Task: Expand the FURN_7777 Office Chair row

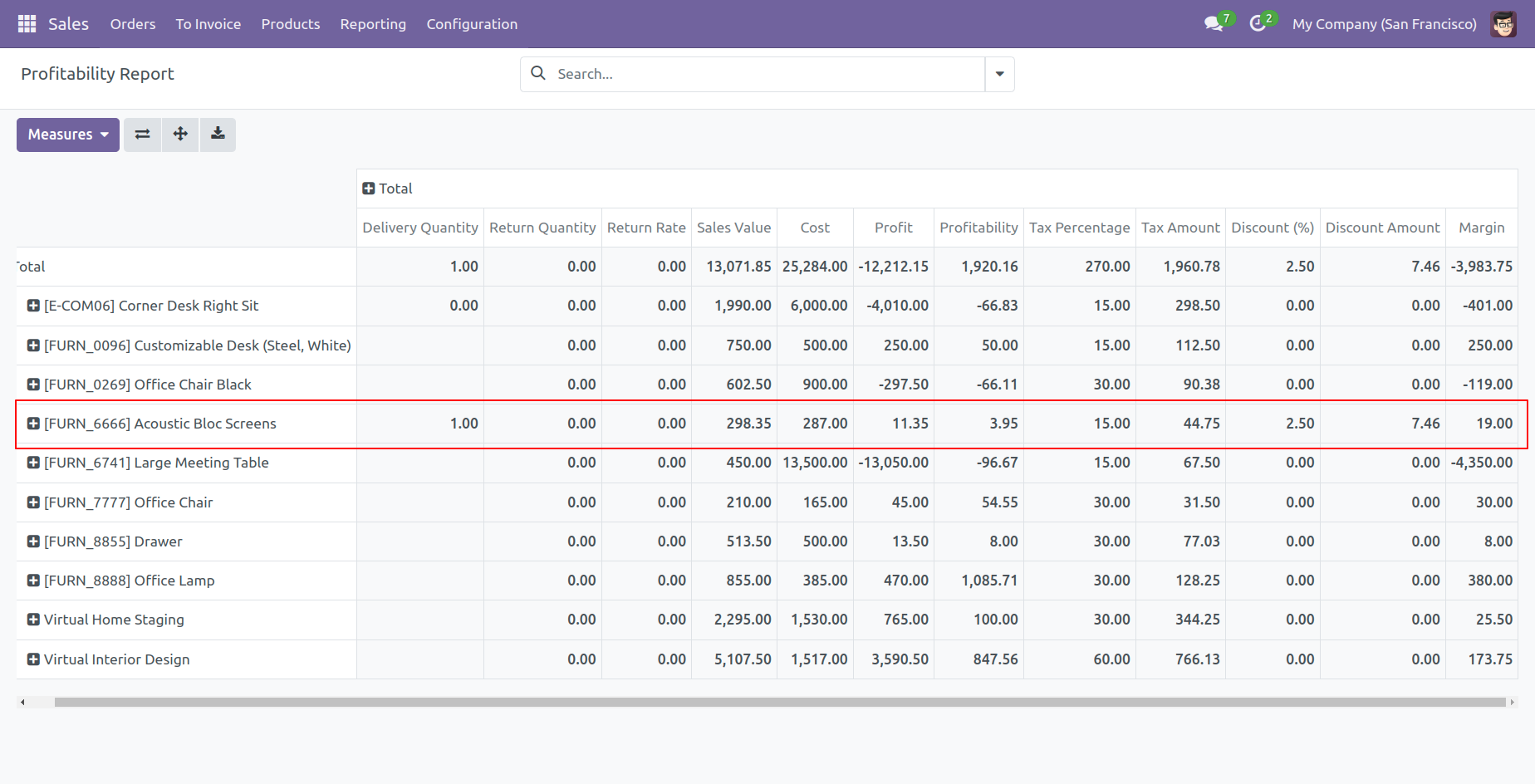Action: tap(33, 502)
